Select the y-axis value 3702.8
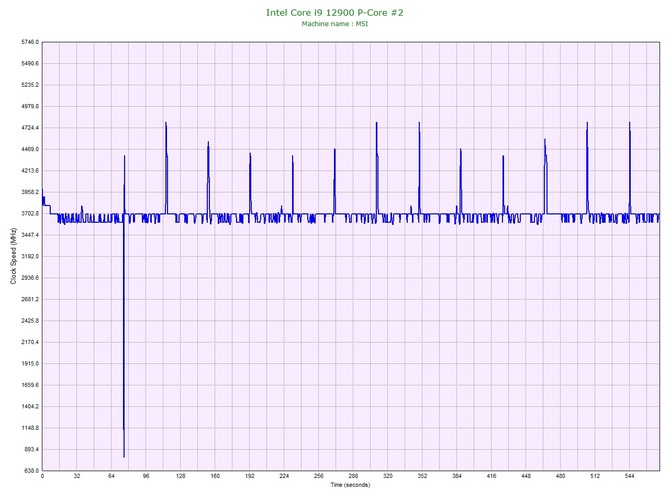Image resolution: width=670 pixels, height=502 pixels. click(30, 213)
